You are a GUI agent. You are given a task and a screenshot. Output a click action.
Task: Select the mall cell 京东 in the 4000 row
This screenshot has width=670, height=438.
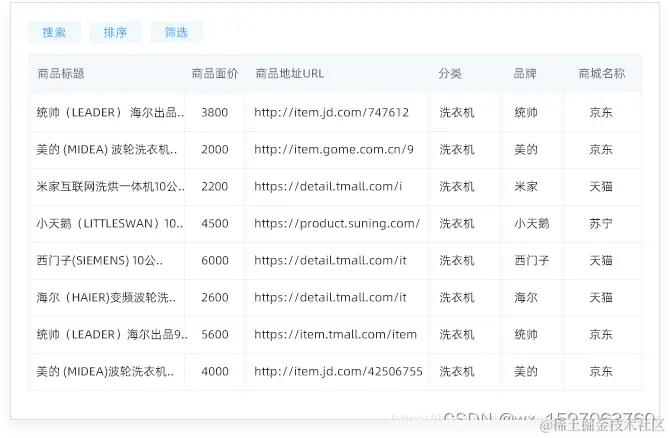pos(601,371)
